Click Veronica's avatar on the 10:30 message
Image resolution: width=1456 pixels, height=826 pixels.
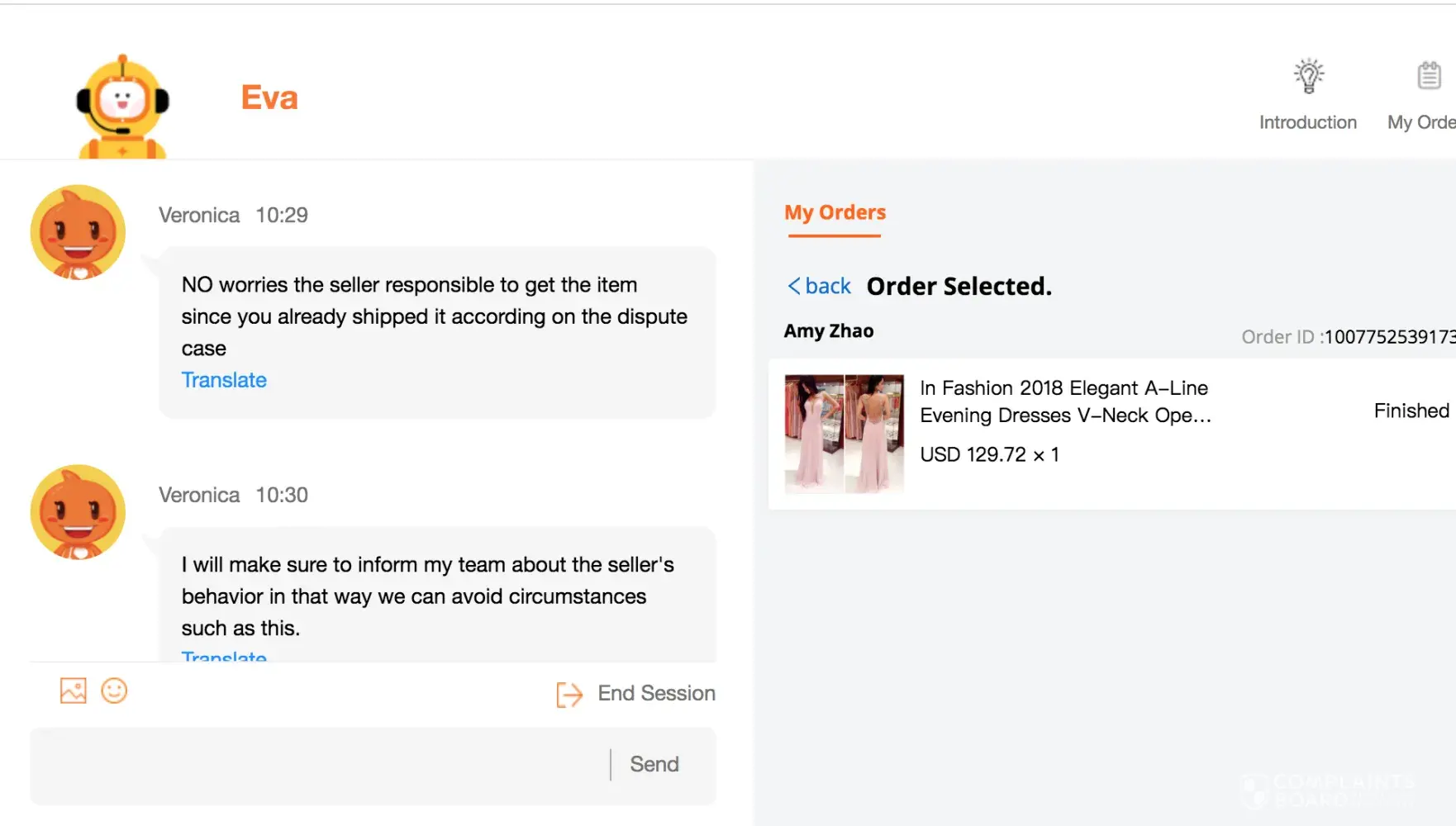click(x=78, y=512)
